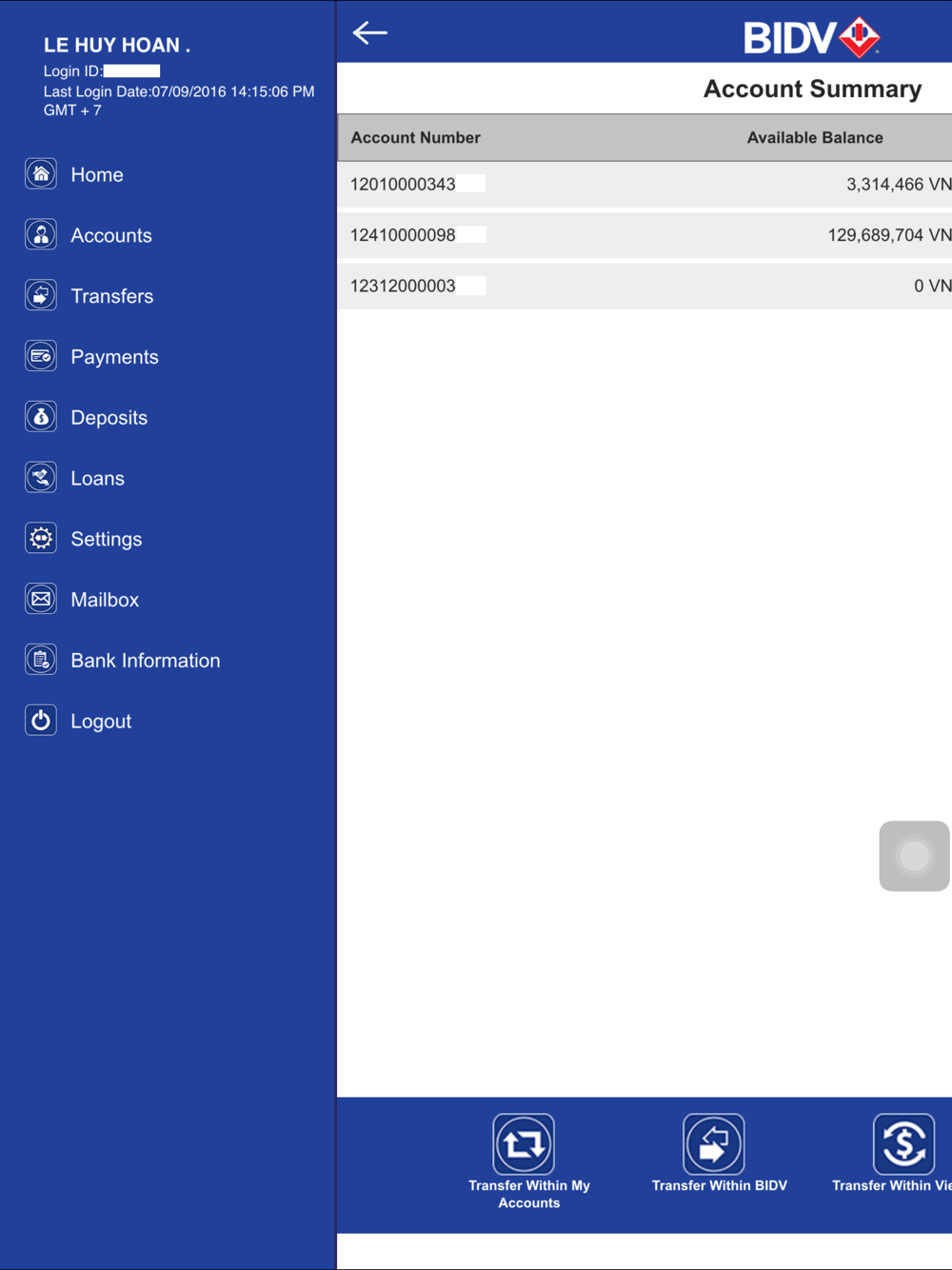
Task: Go back with the left arrow
Action: (x=369, y=33)
